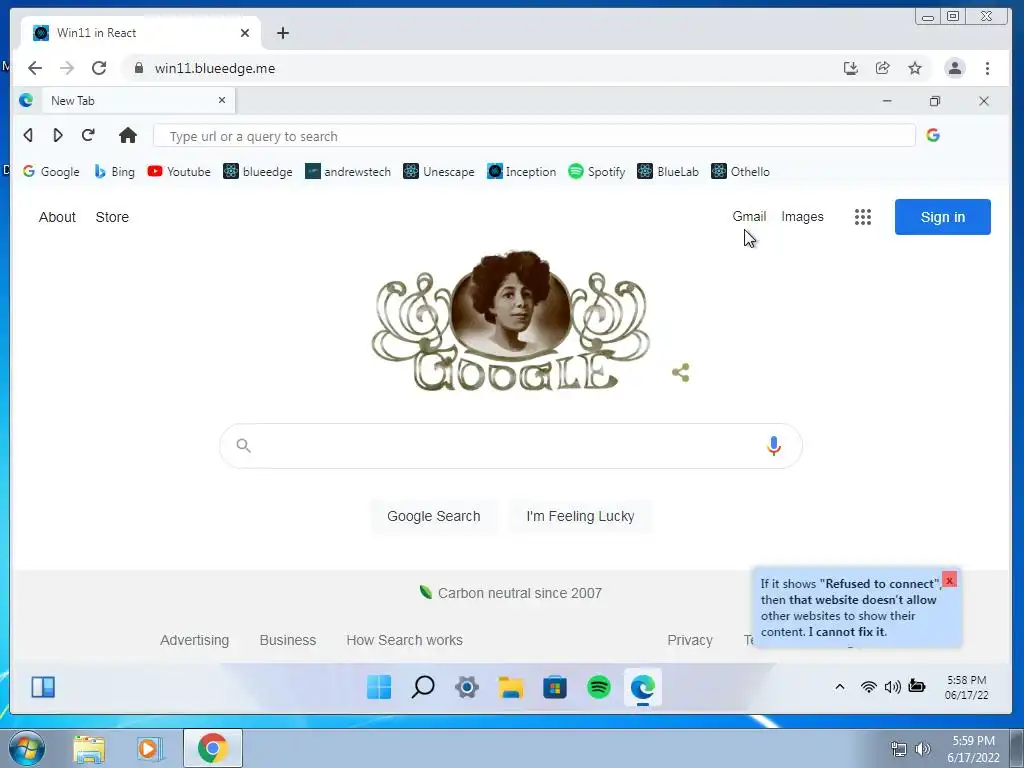Viewport: 1024px width, 768px height.
Task: Open Win11 taskbar search
Action: 423,687
